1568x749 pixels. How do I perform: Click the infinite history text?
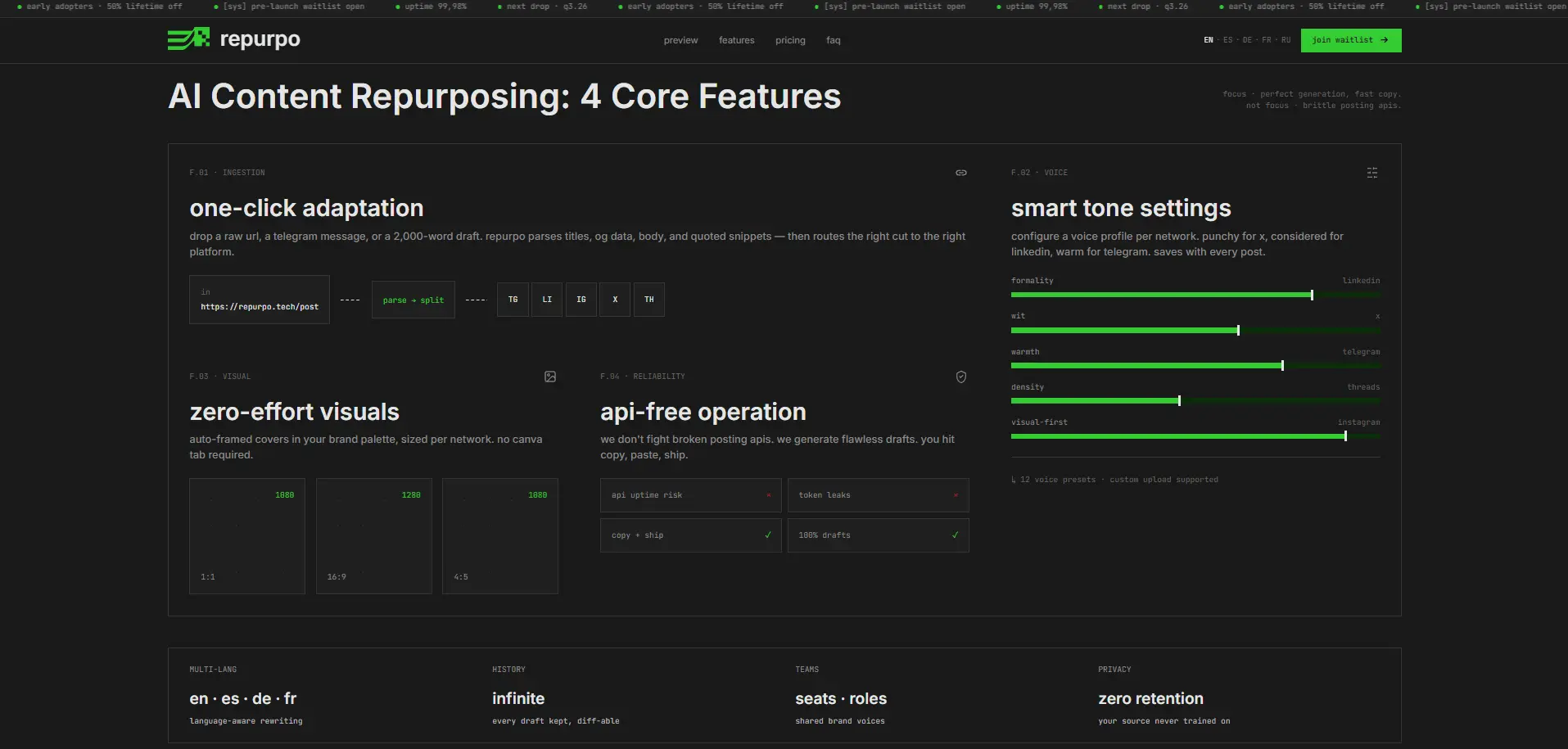[518, 698]
